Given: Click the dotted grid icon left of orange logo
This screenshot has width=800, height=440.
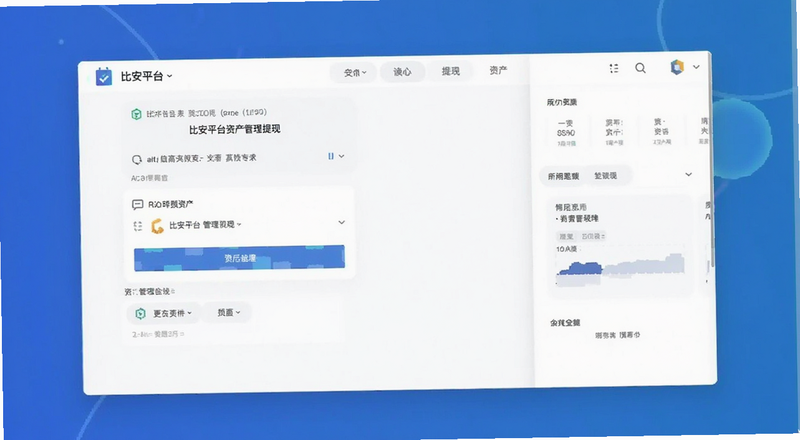Looking at the screenshot, I should 138,226.
